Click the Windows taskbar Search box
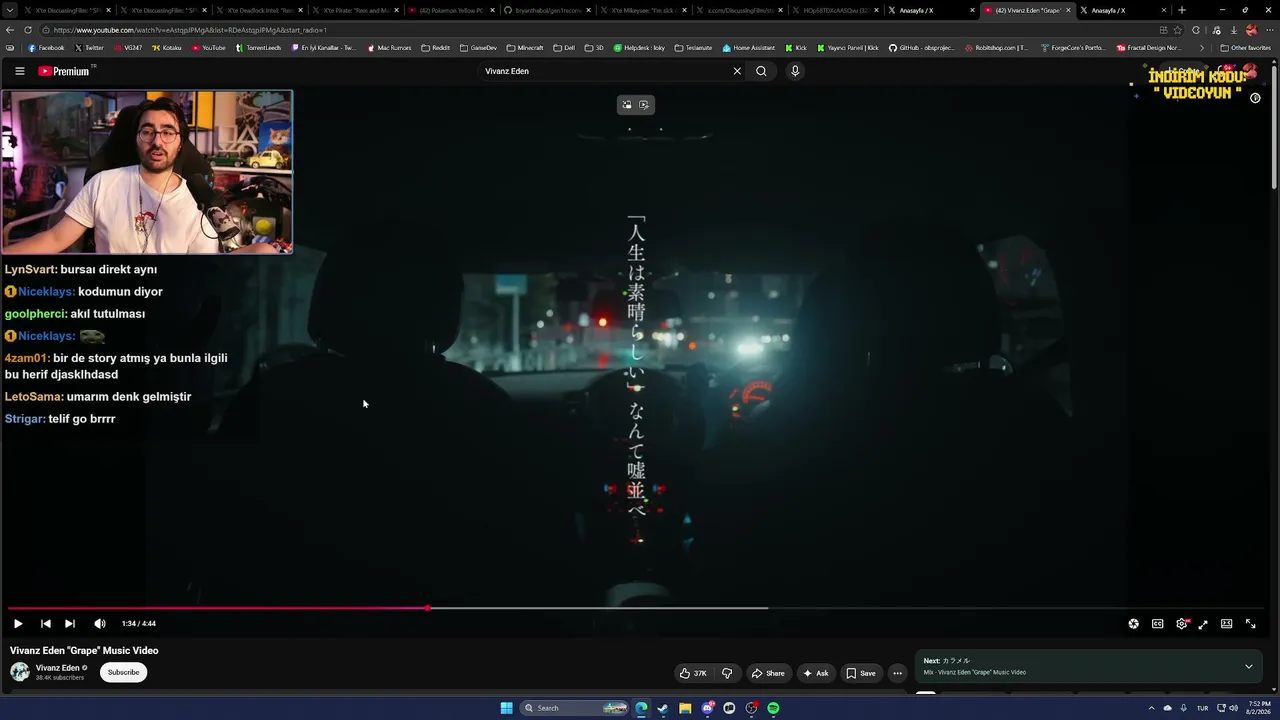This screenshot has width=1280, height=720. [573, 708]
